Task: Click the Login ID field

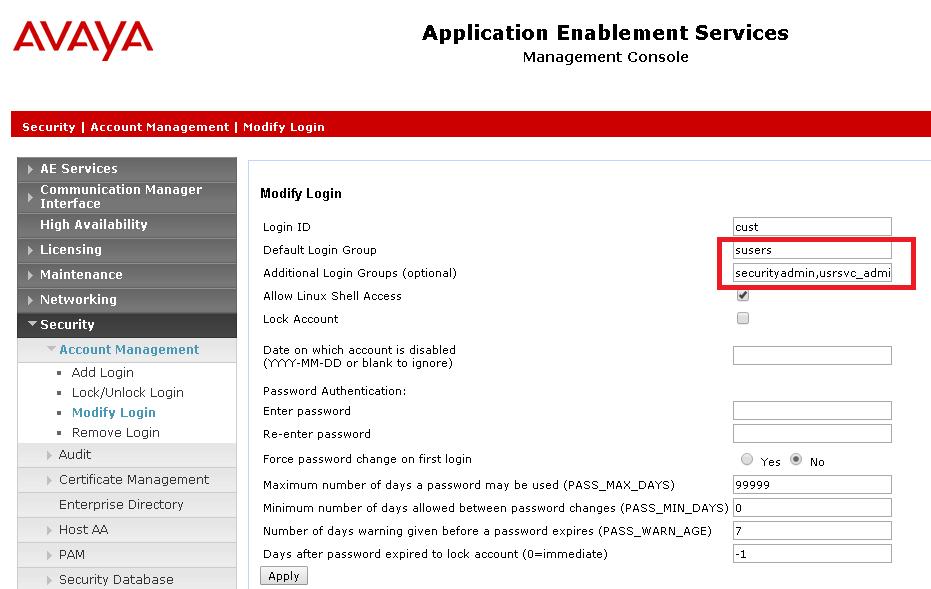Action: pyautogui.click(x=812, y=226)
